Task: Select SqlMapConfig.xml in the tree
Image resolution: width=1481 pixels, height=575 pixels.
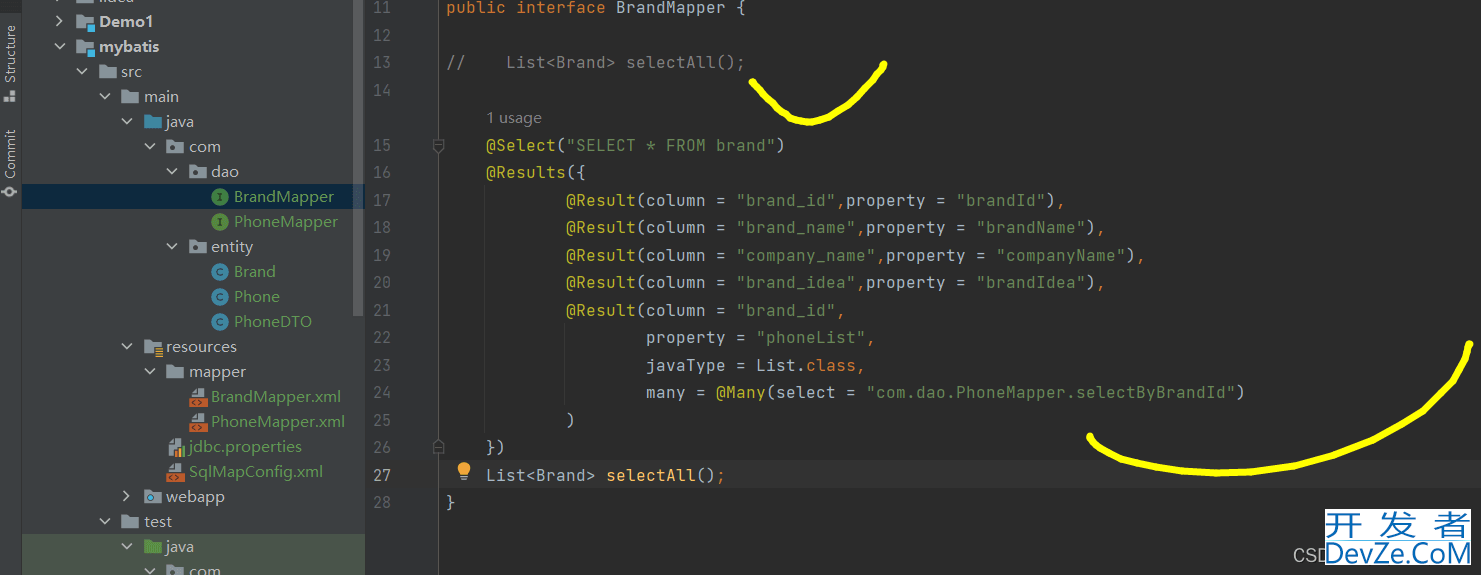Action: click(256, 472)
